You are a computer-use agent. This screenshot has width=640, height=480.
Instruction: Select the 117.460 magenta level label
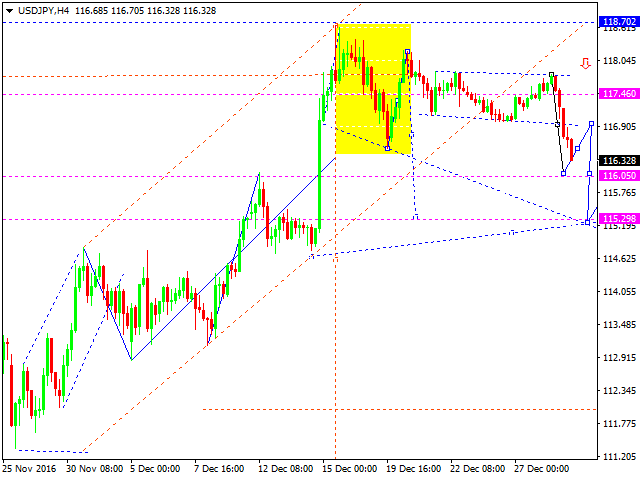tap(619, 94)
